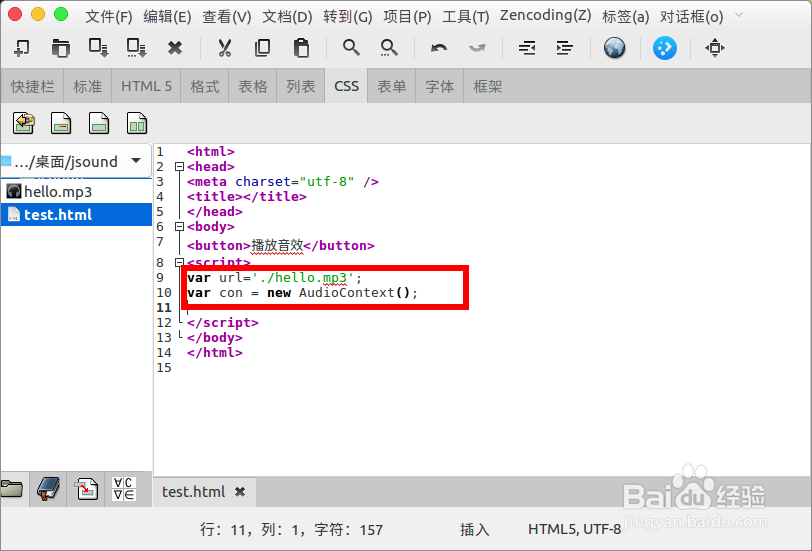Open the 工具(T) menu
The height and width of the screenshot is (551, 812).
click(466, 17)
